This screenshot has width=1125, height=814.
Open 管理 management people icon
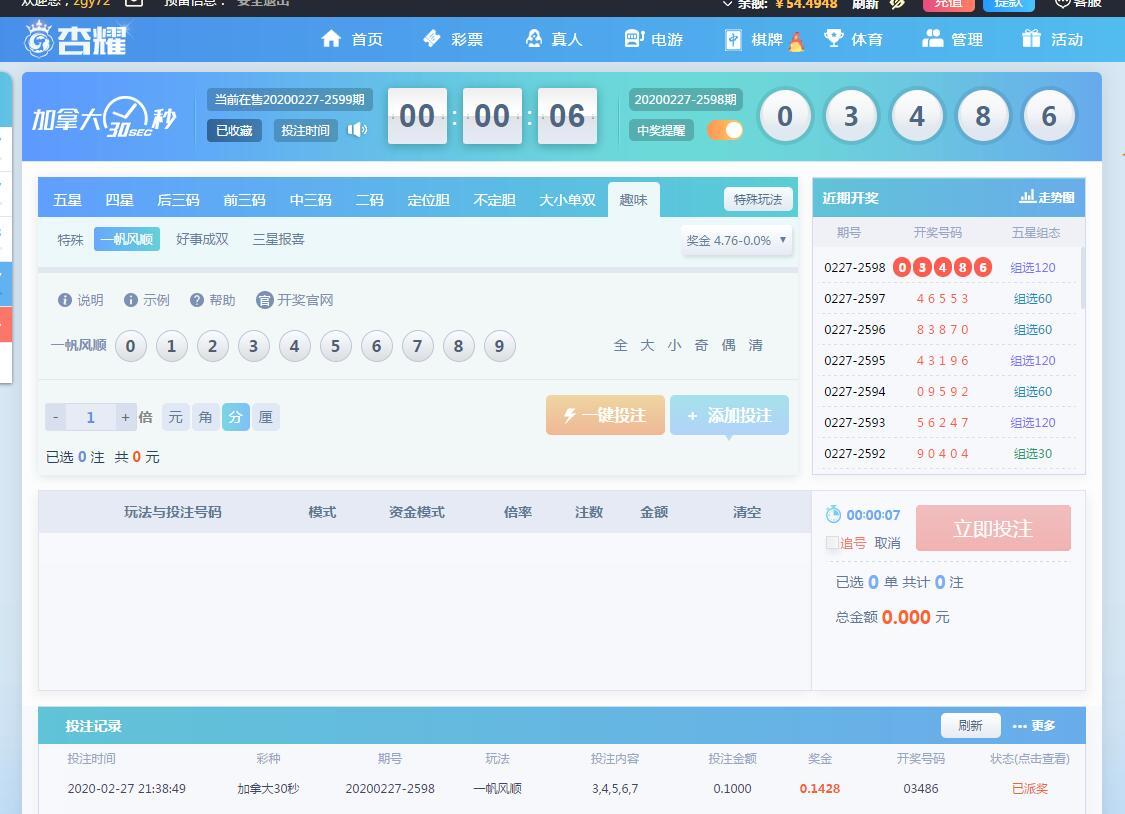point(932,38)
